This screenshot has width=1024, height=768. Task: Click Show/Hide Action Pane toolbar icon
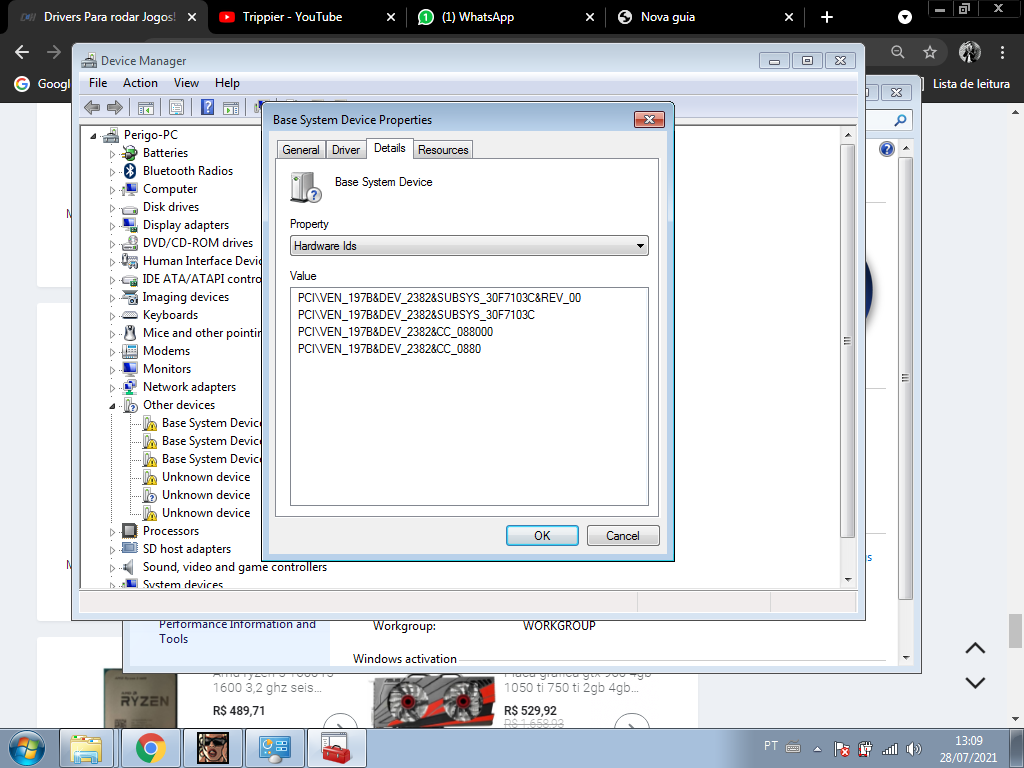(x=231, y=108)
